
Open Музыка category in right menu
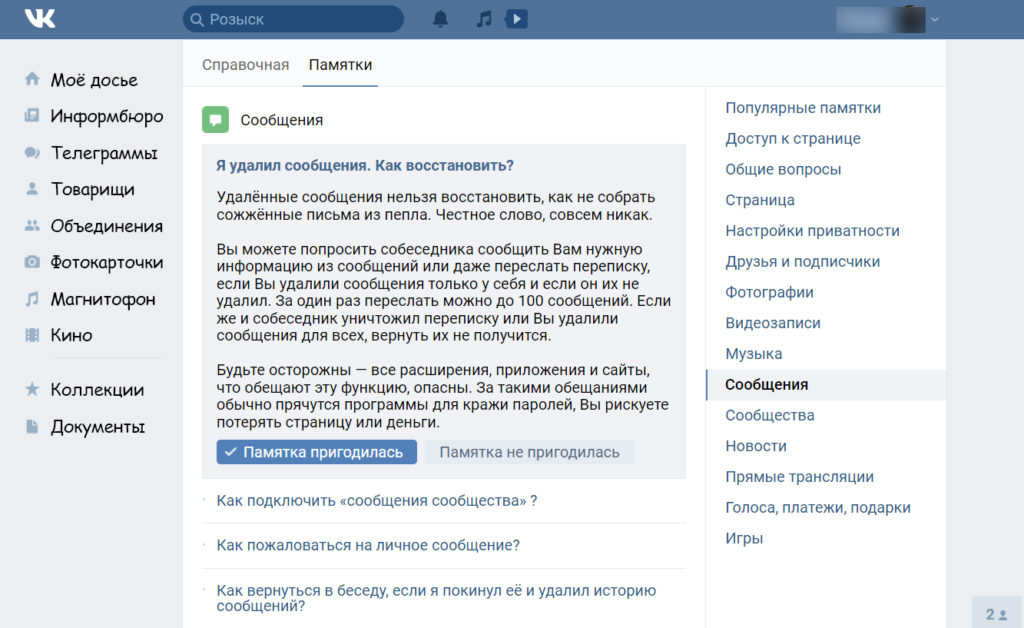[754, 354]
